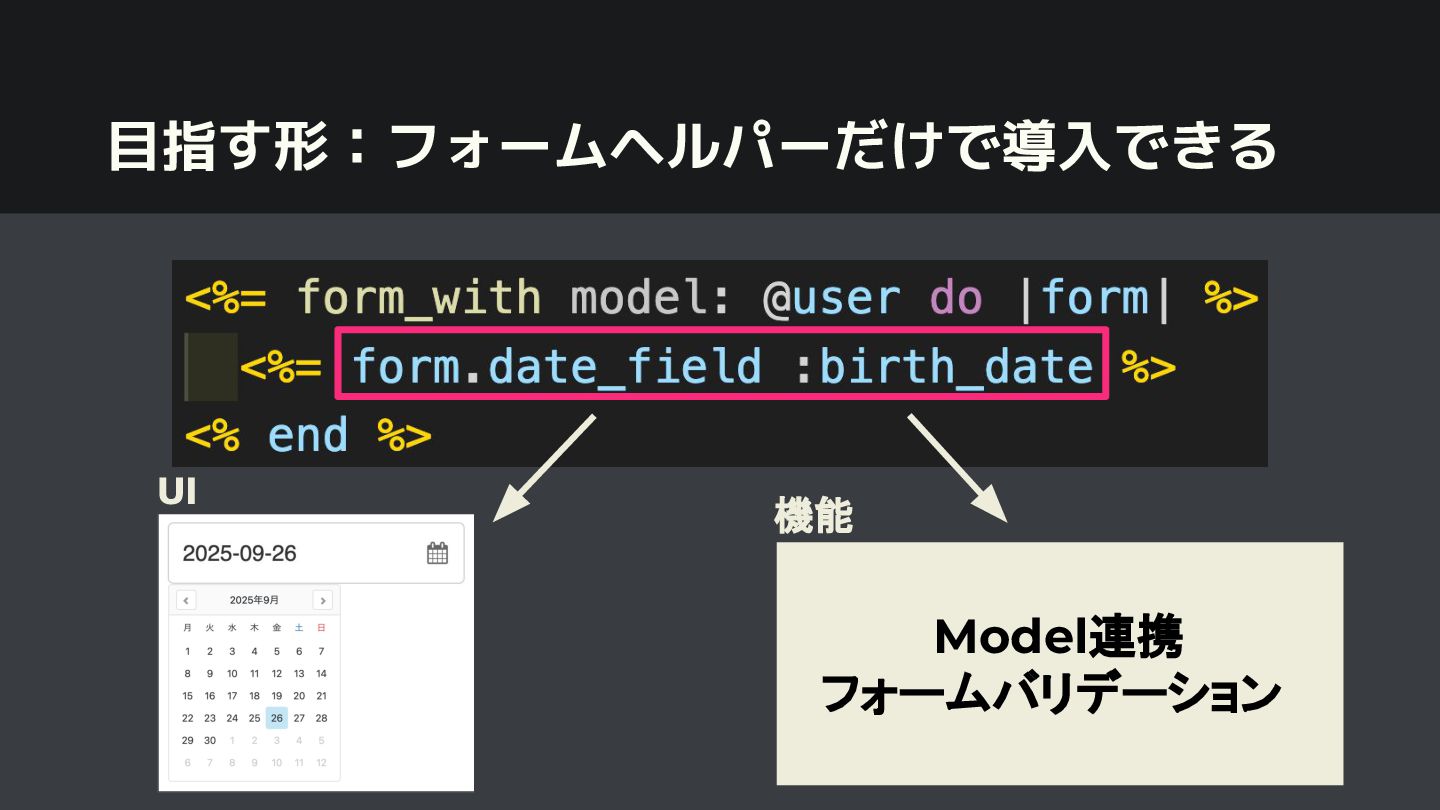Choose day 24 in the calendar
The height and width of the screenshot is (810, 1440).
232,718
